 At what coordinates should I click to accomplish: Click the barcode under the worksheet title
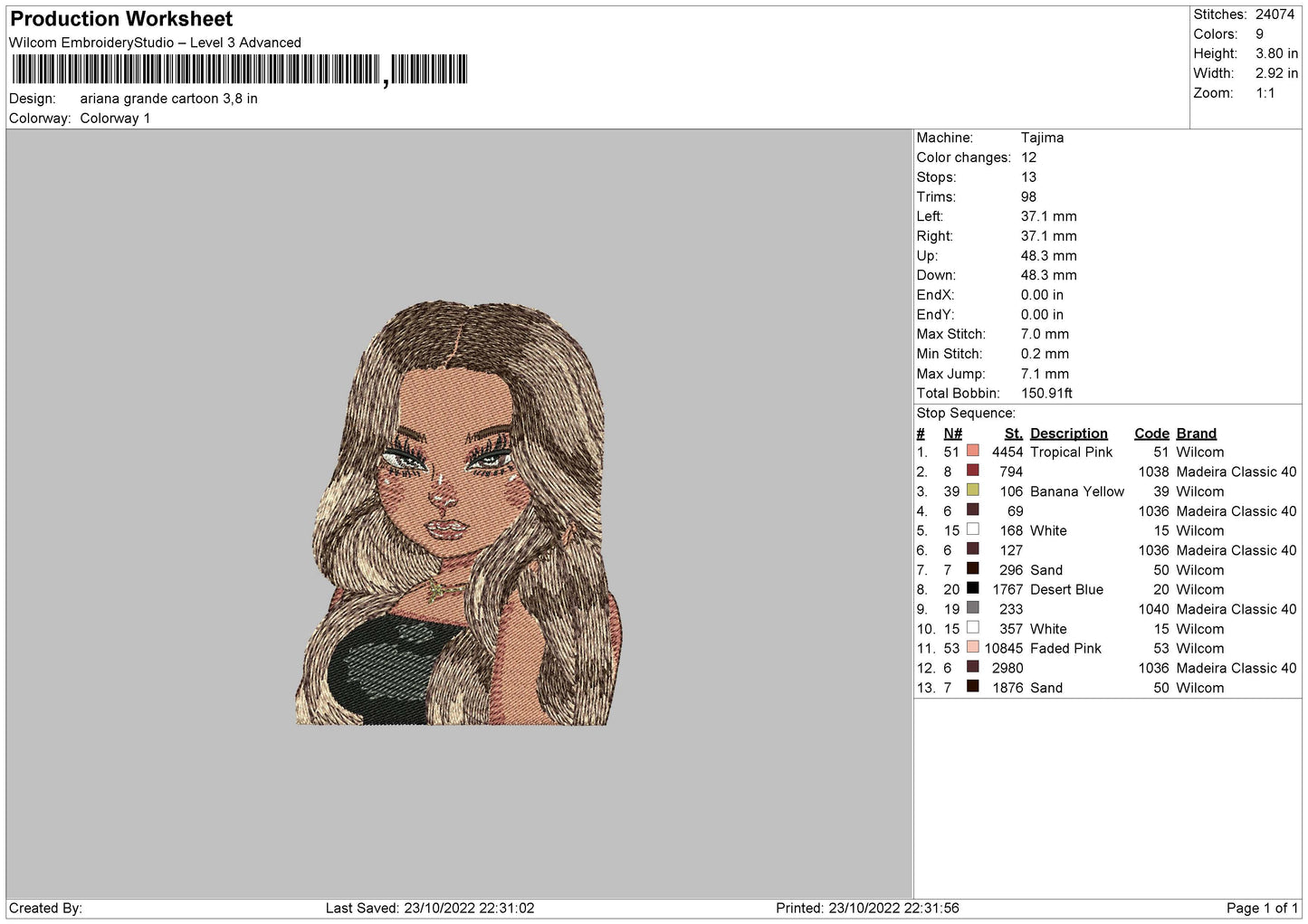[240, 70]
